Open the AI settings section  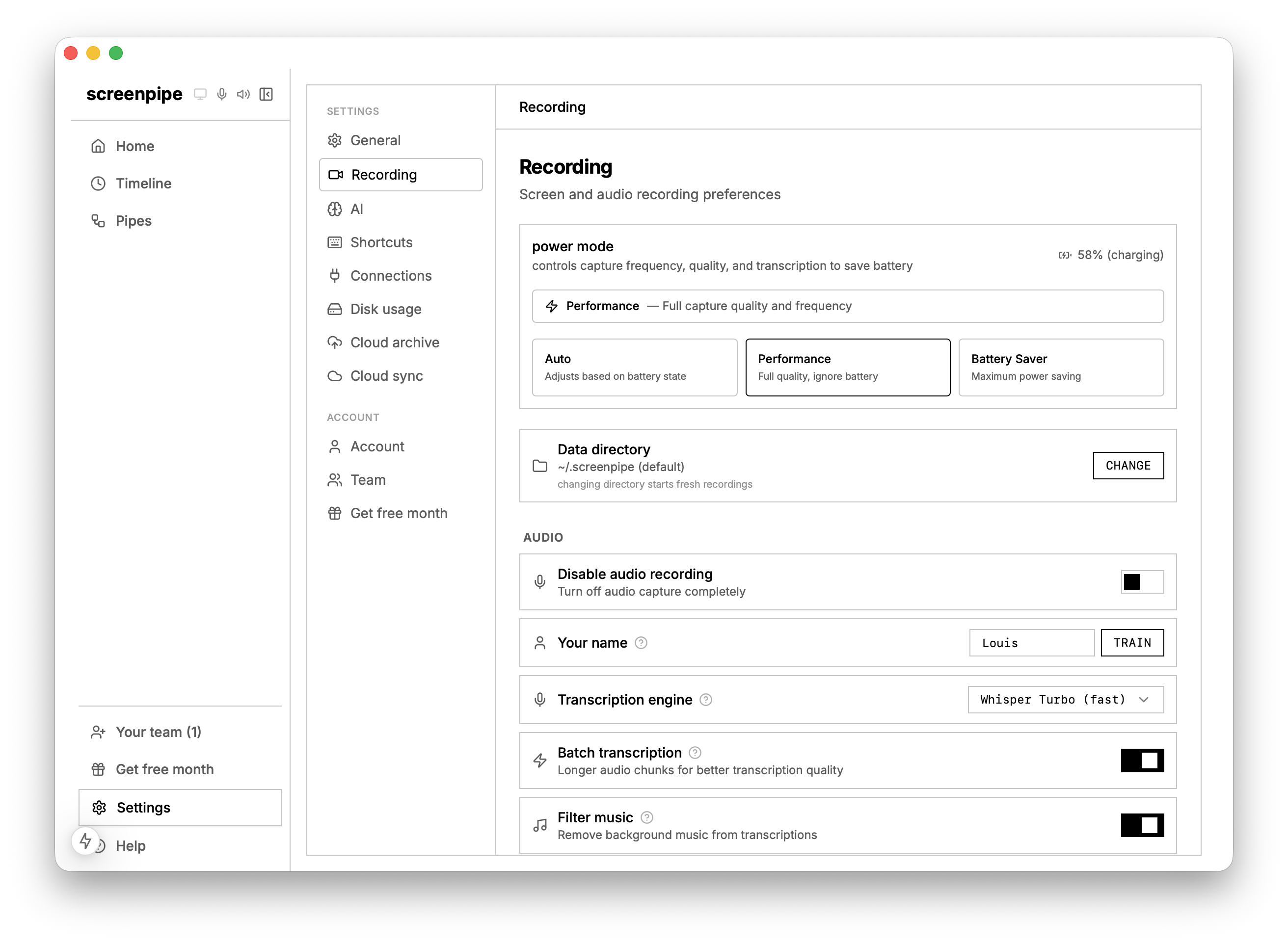tap(357, 209)
